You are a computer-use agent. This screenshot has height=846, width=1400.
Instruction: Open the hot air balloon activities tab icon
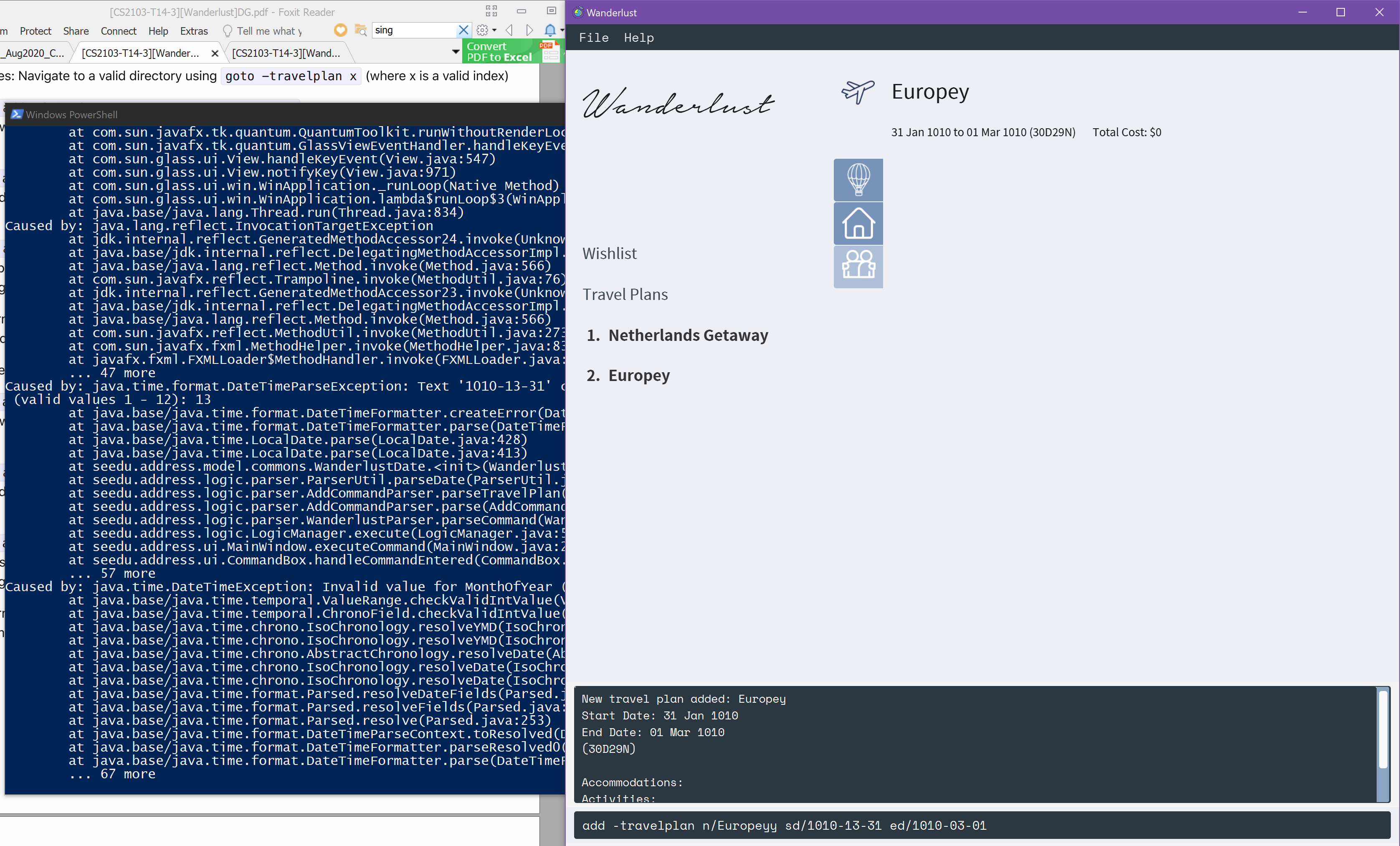[x=858, y=180]
